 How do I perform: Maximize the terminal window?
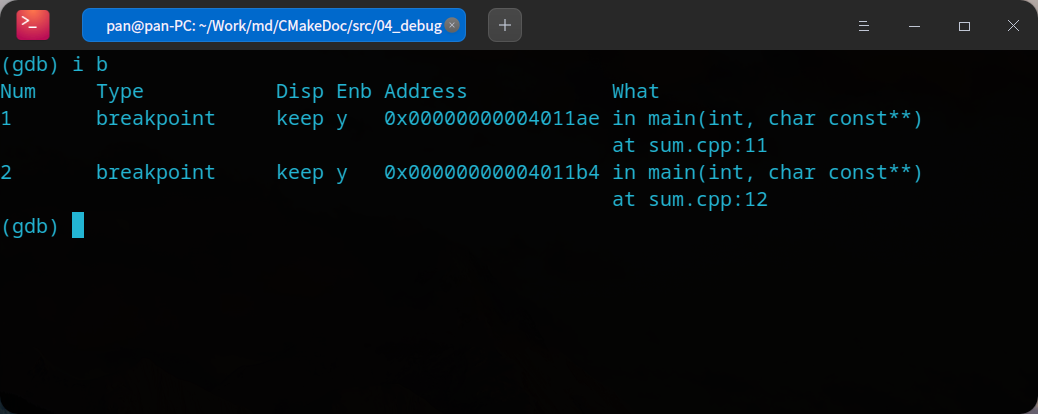click(x=965, y=26)
